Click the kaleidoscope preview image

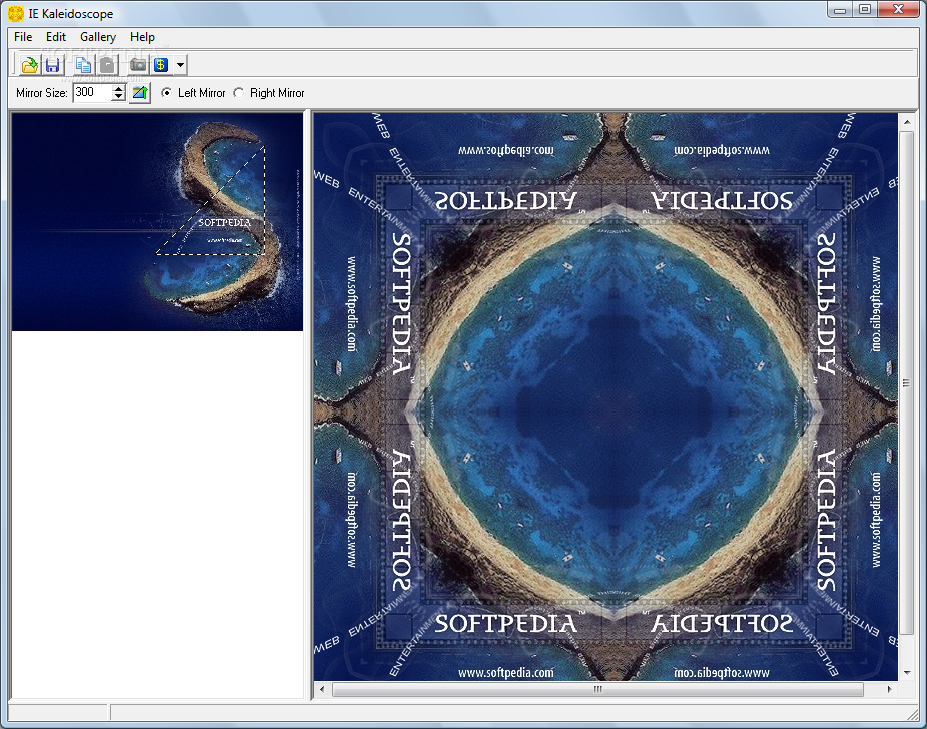(x=605, y=397)
